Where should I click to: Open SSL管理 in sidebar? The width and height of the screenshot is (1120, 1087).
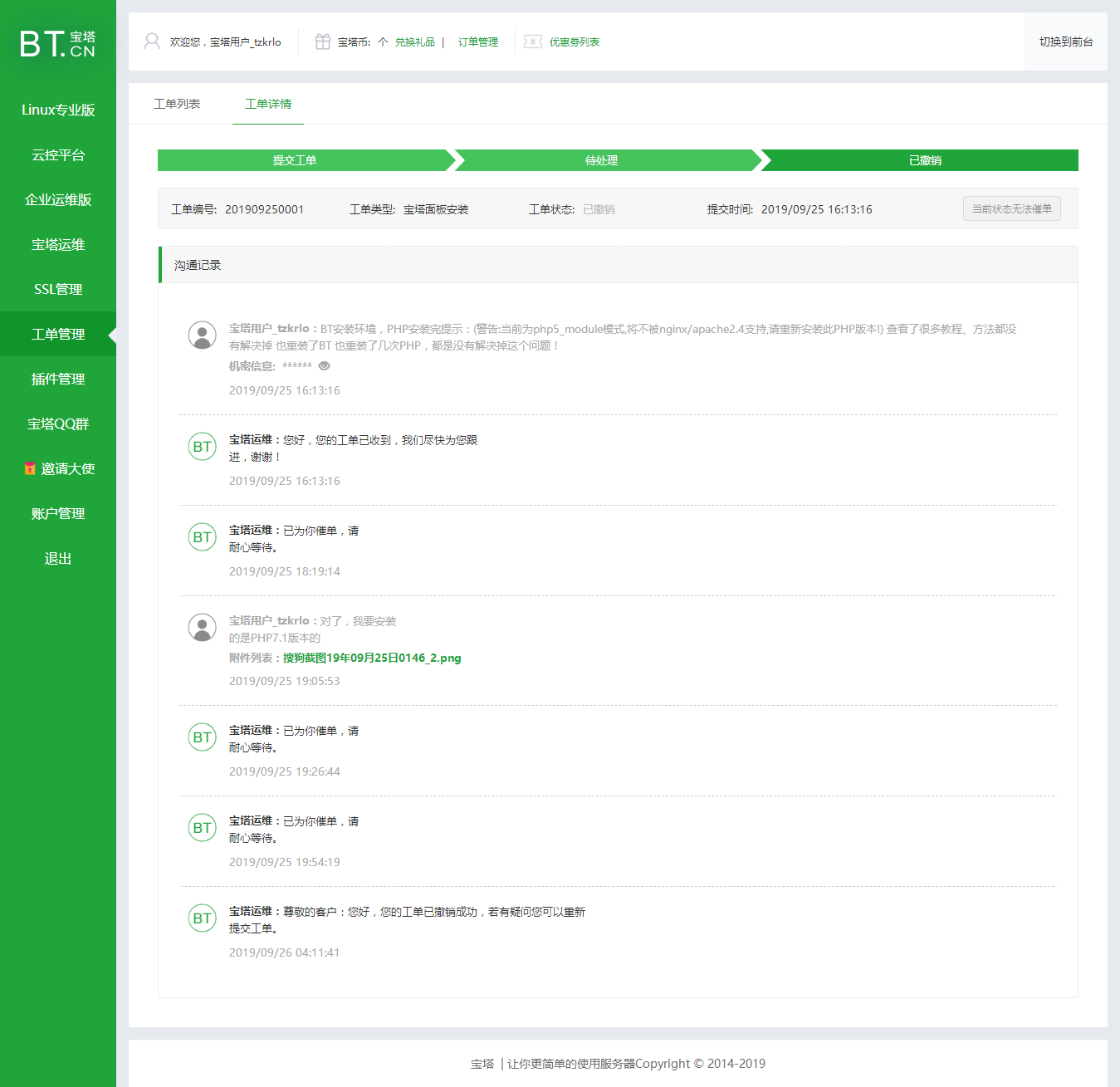click(58, 289)
